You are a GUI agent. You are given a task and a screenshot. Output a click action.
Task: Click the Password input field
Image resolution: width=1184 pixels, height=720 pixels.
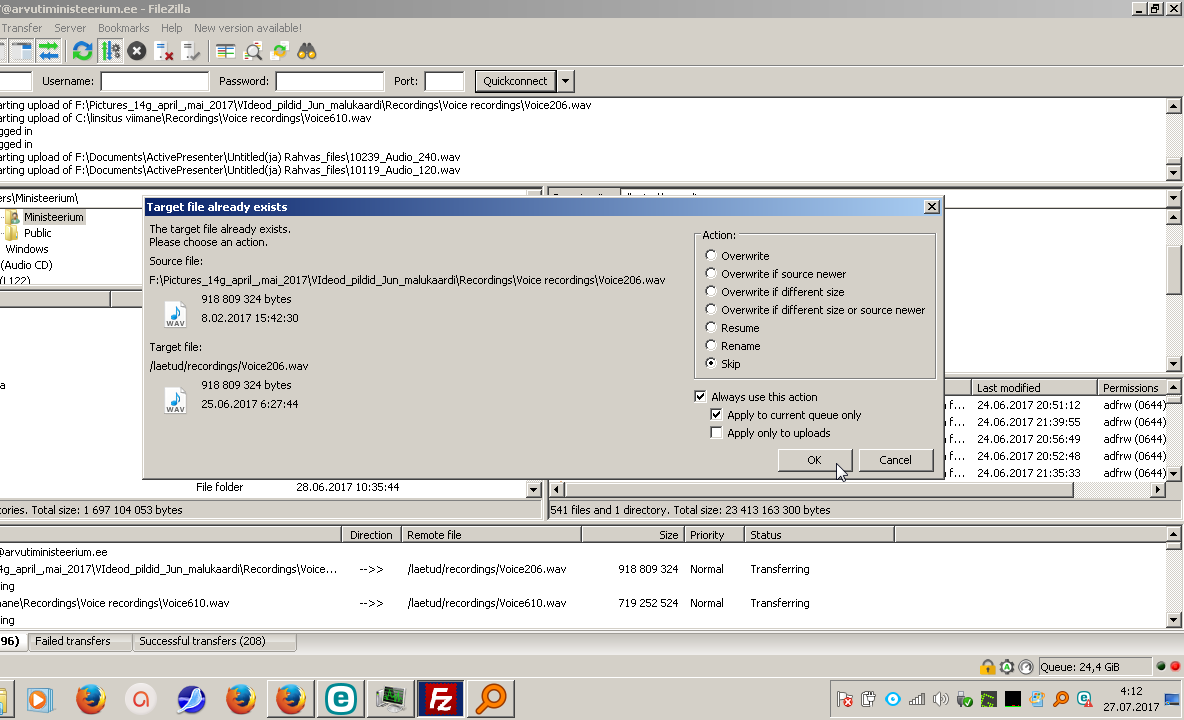click(330, 81)
